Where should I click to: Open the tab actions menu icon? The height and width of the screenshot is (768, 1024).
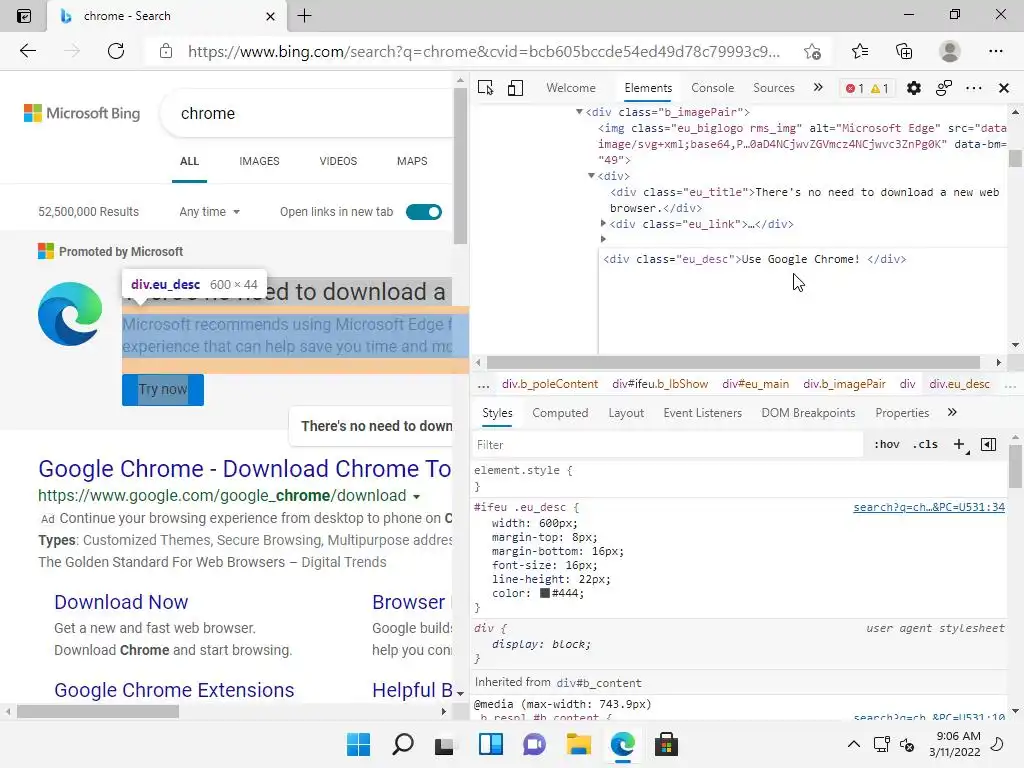(24, 16)
